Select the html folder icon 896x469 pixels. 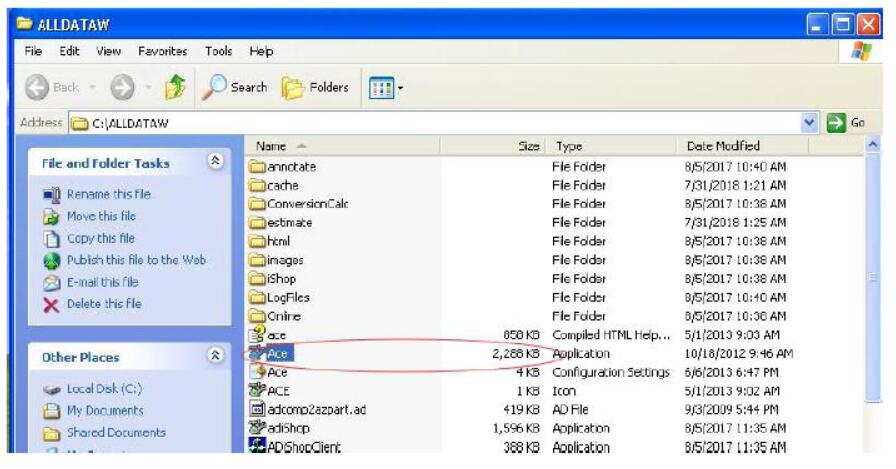click(x=258, y=241)
